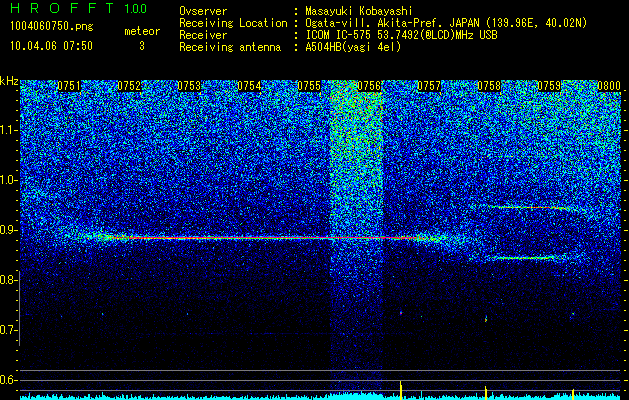Click the yellow meteor spike after 0759
The image size is (629, 400).
click(x=573, y=394)
